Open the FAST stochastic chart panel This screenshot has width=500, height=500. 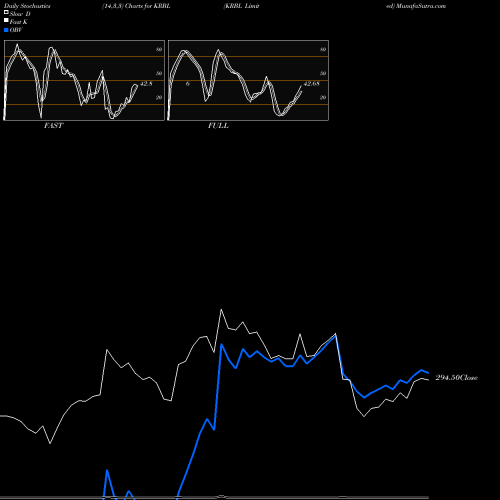tap(84, 80)
